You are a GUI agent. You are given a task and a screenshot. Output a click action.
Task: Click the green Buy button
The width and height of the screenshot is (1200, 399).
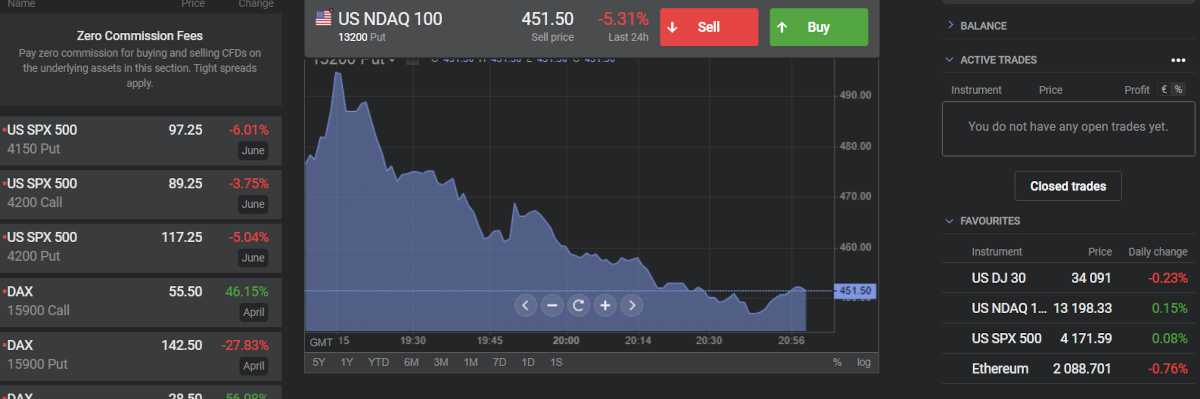tap(818, 27)
